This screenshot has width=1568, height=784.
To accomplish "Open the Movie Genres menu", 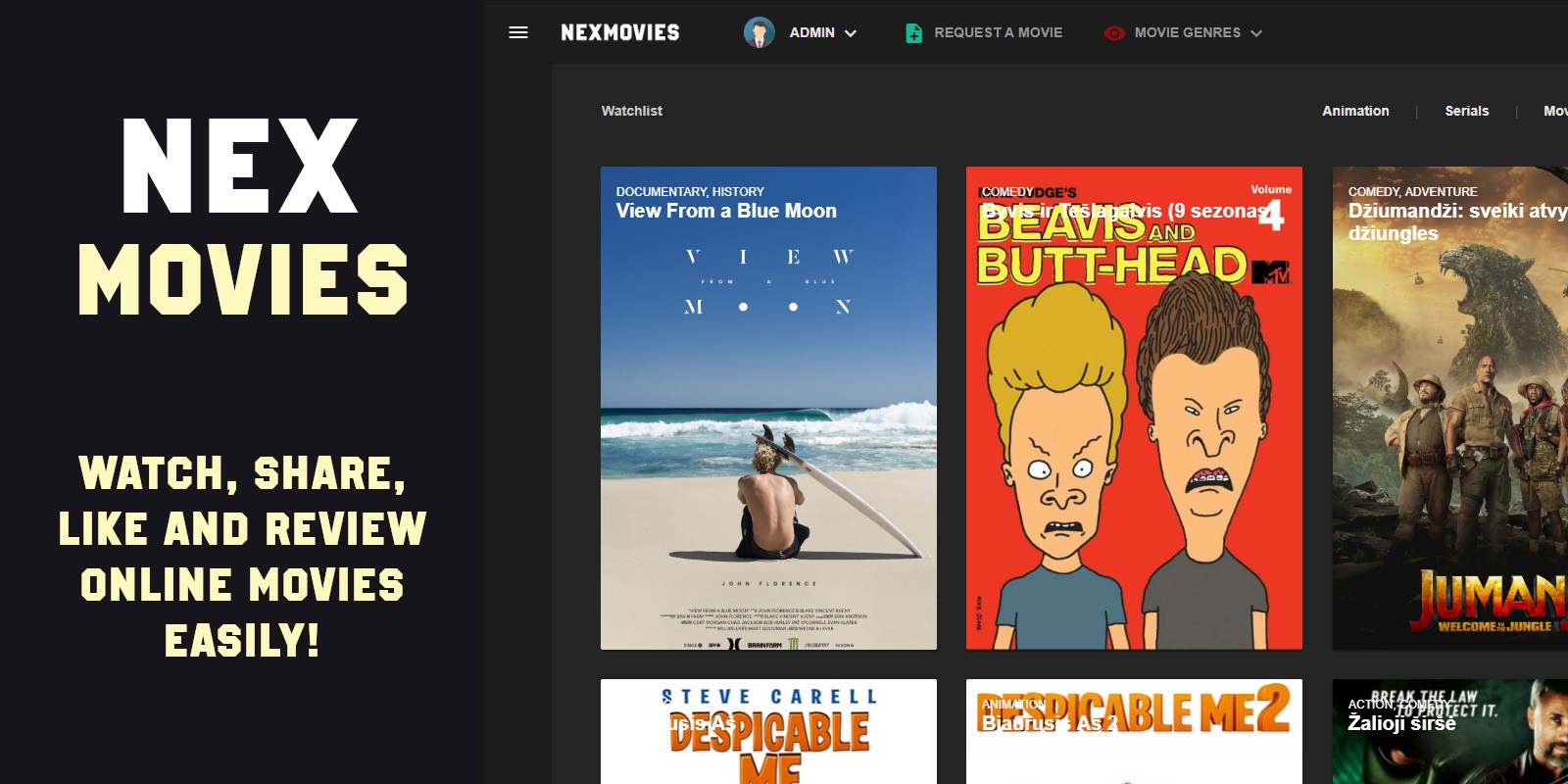I will tap(1187, 32).
